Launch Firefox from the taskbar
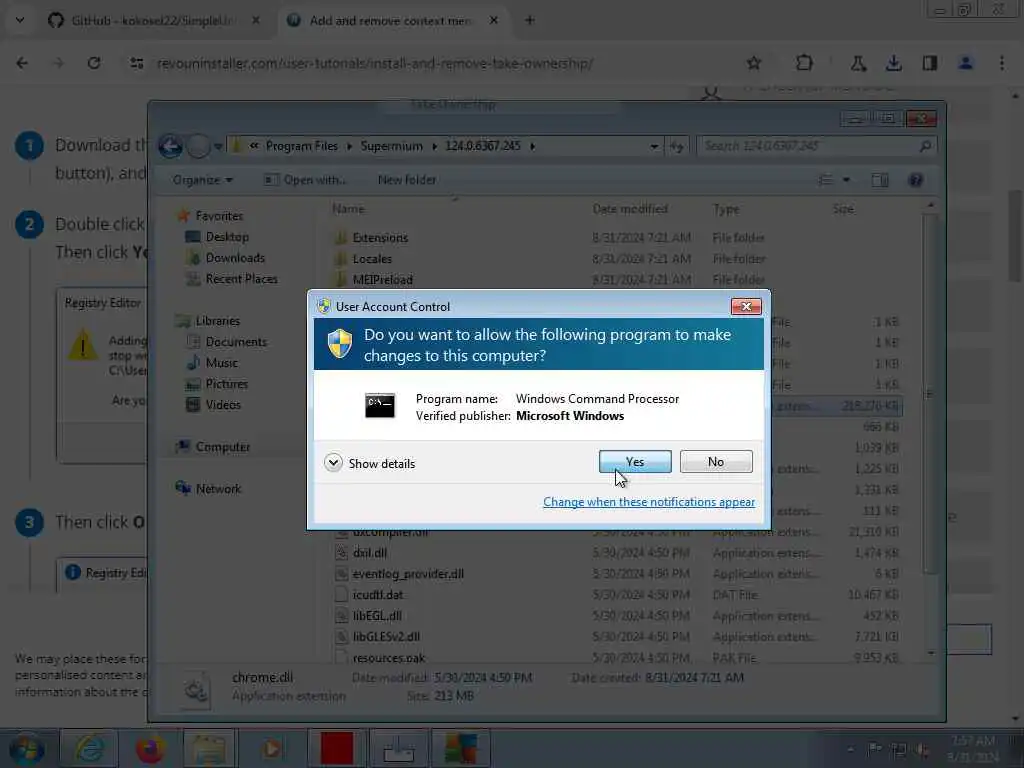1024x768 pixels. tap(150, 748)
